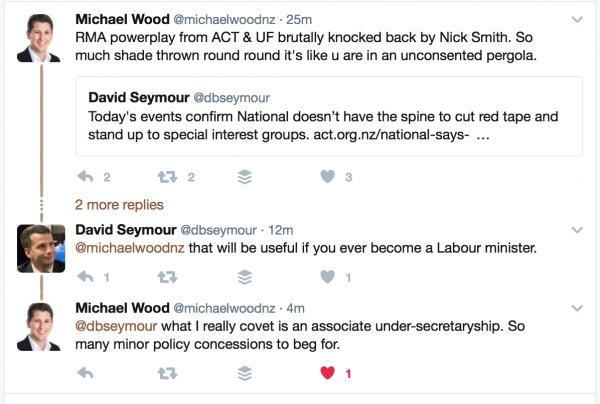Open Buffer stack icon on first tweet

click(244, 177)
